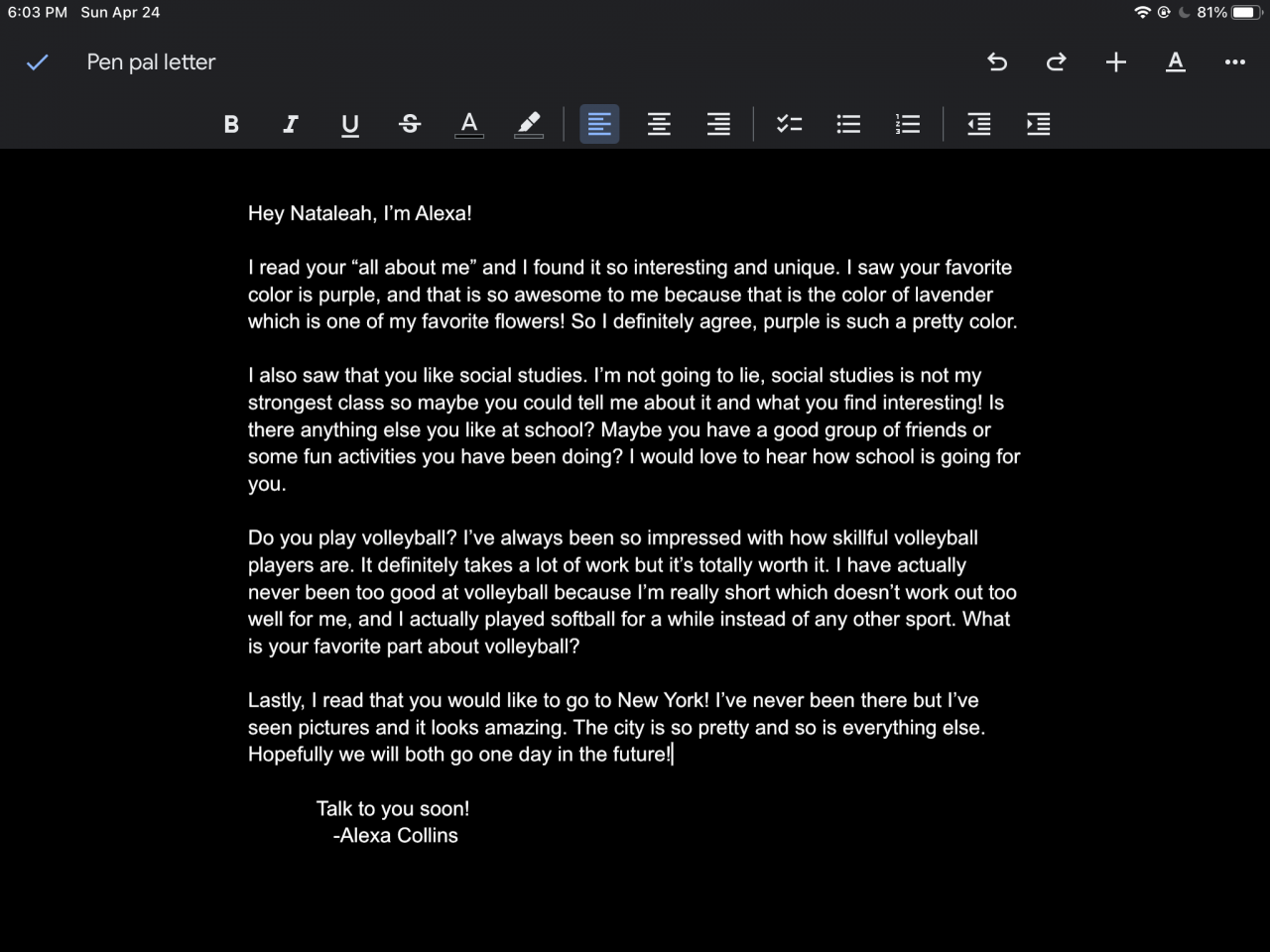Tap the battery indicator in status bar
1270x952 pixels.
[1247, 13]
